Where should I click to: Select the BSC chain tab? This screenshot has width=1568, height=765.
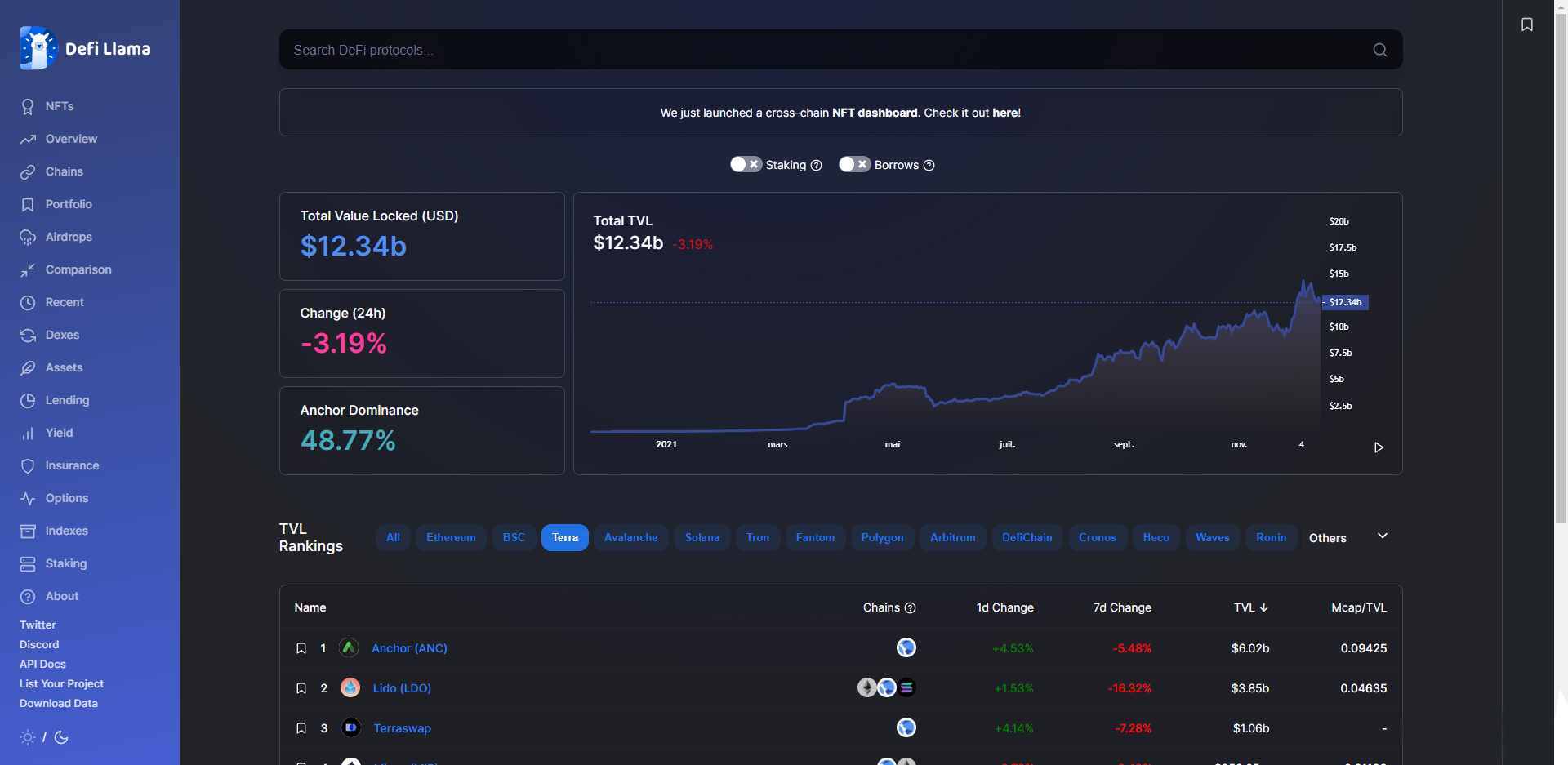(x=514, y=537)
